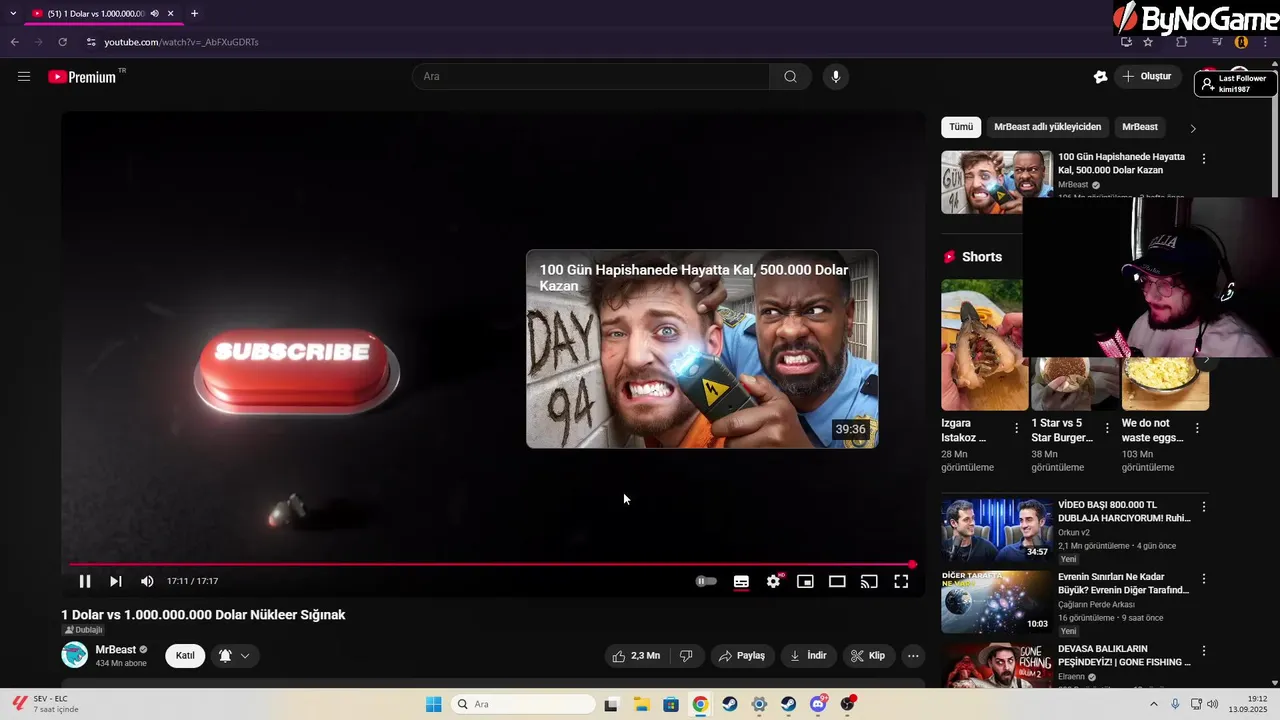Dislike the video

coord(686,656)
